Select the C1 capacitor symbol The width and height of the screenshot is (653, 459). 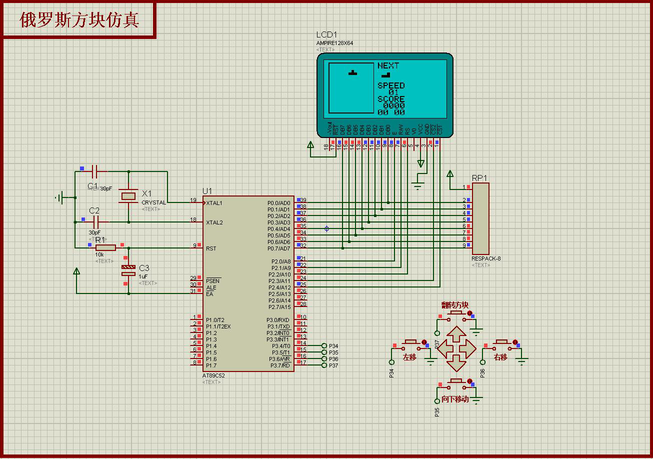point(94,171)
